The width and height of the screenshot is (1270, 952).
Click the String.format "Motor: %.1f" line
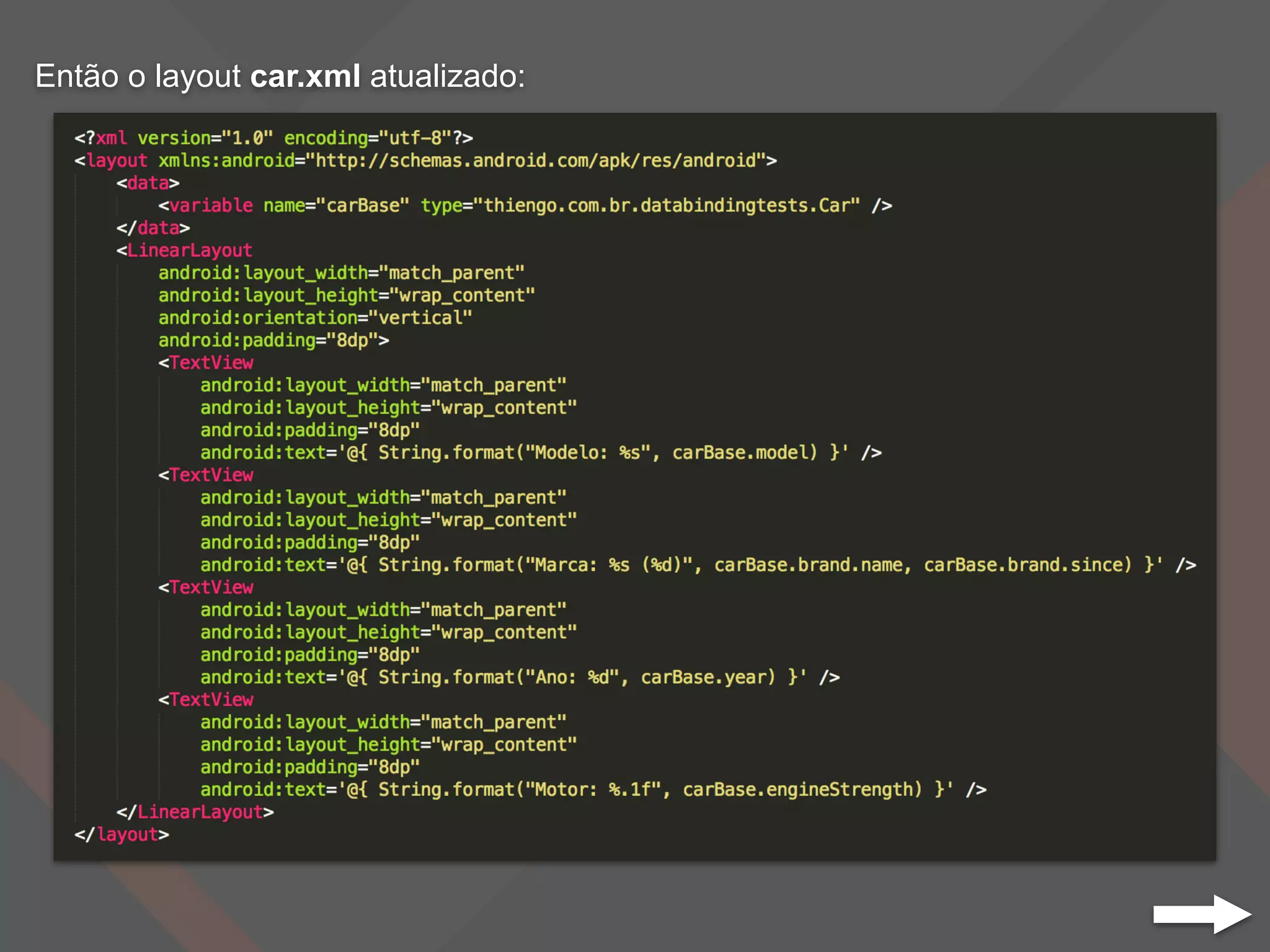(593, 789)
